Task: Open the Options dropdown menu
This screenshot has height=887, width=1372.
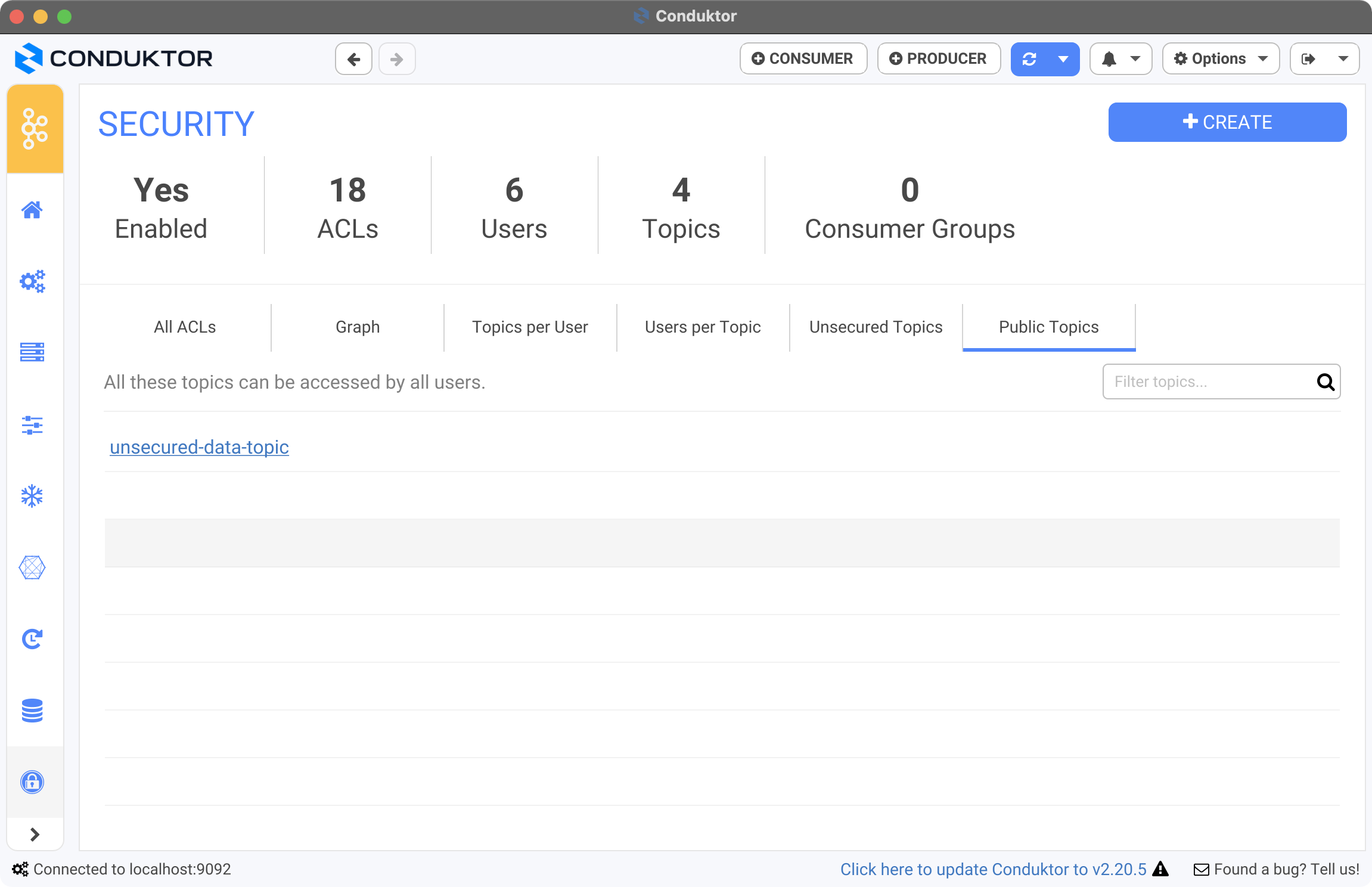Action: point(1221,59)
